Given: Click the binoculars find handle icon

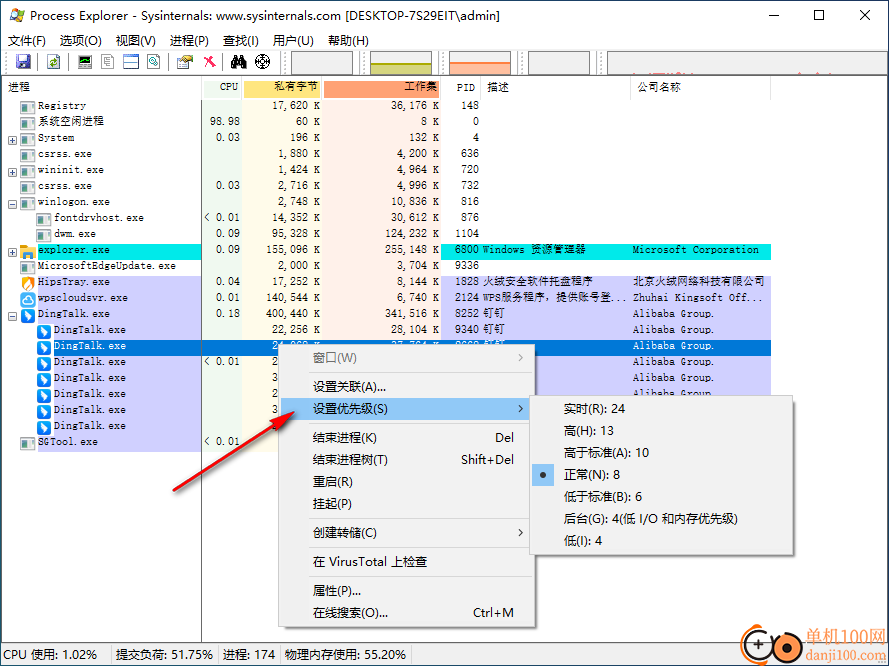Looking at the screenshot, I should pos(239,62).
